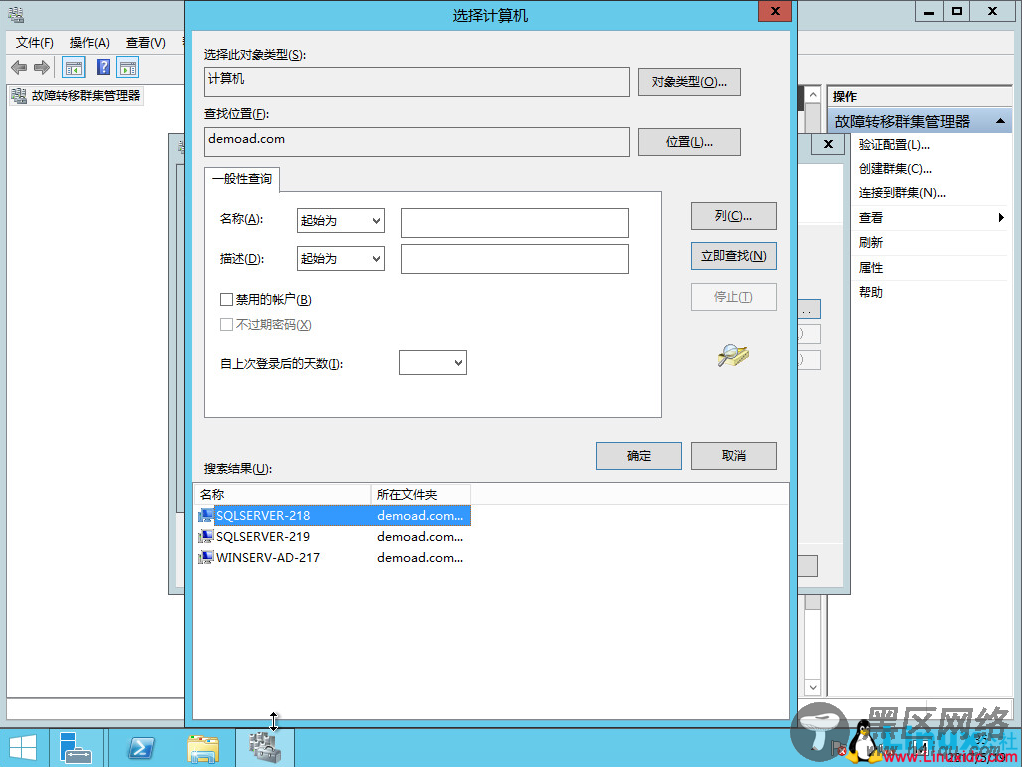Click 属性 in actions pane
This screenshot has width=1022, height=767.
click(x=871, y=268)
